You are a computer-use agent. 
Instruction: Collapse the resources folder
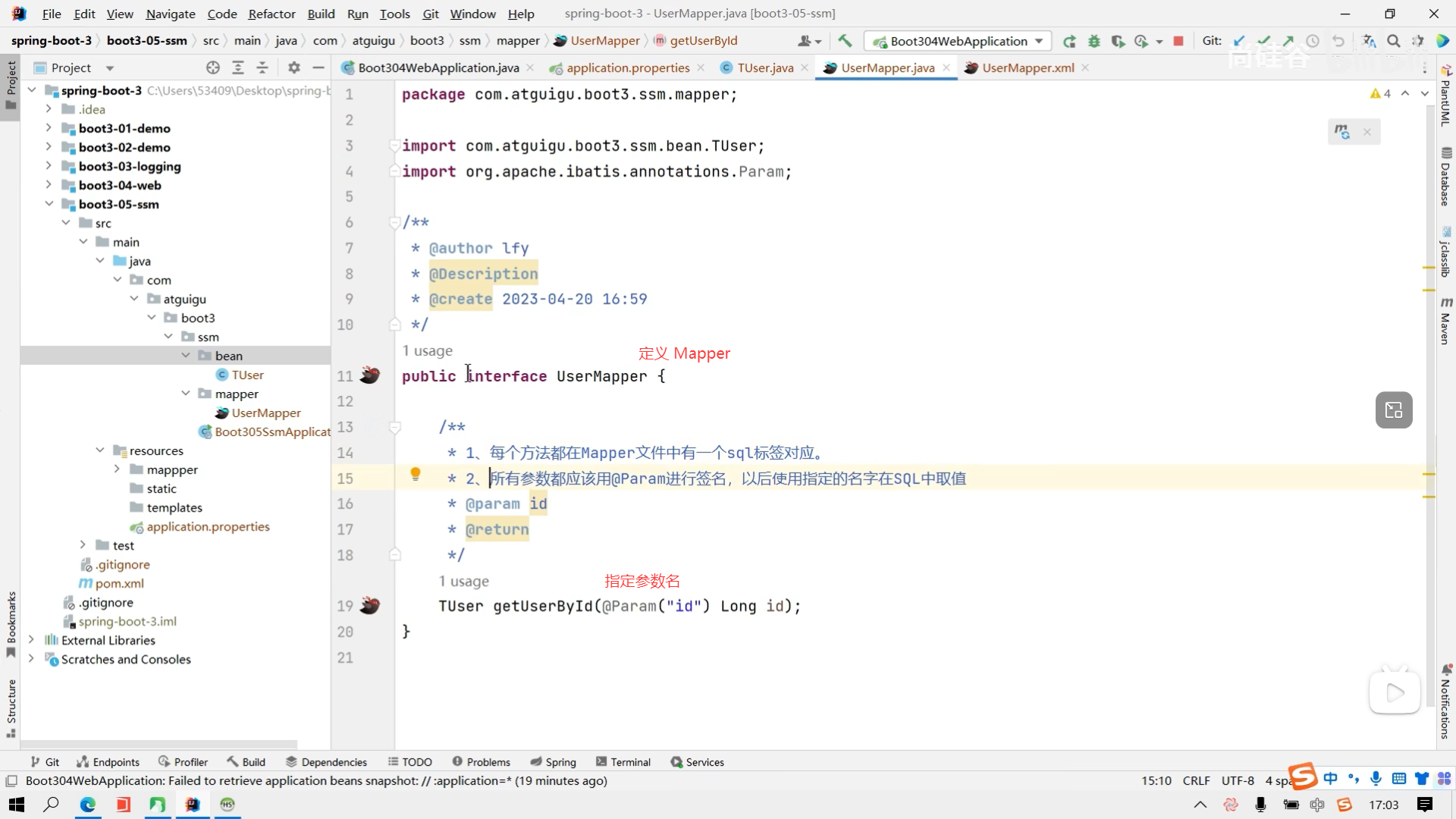99,450
